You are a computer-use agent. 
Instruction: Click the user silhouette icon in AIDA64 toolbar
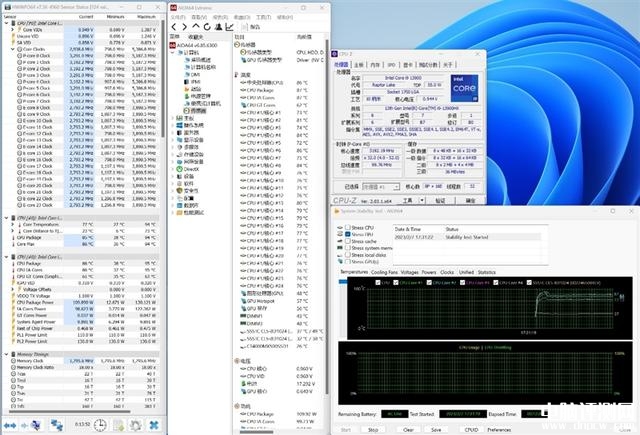click(x=218, y=27)
